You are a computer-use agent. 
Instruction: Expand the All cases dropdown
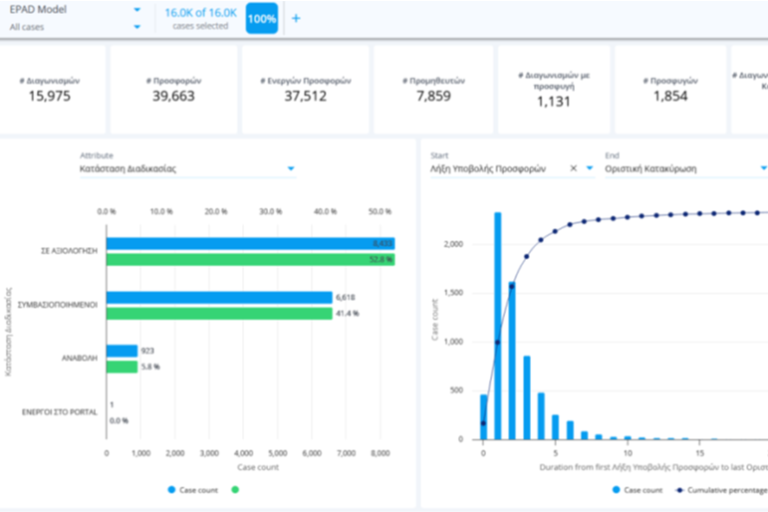point(137,27)
